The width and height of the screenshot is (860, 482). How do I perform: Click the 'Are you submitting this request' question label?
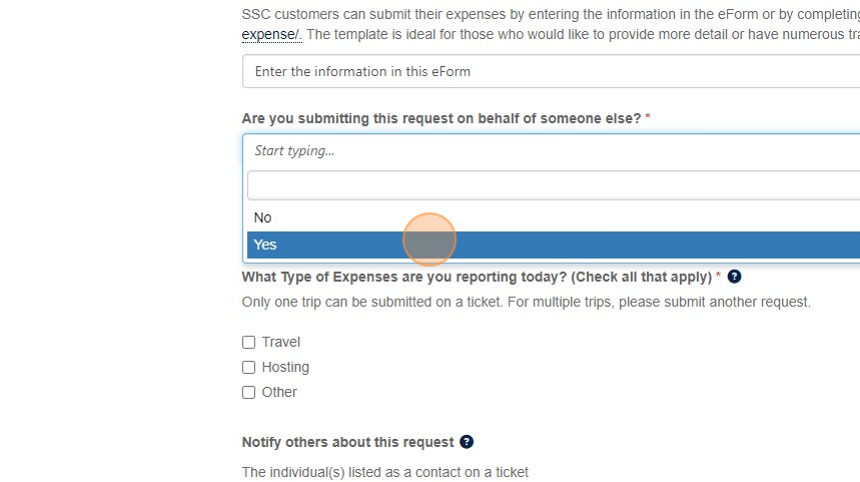pyautogui.click(x=441, y=118)
